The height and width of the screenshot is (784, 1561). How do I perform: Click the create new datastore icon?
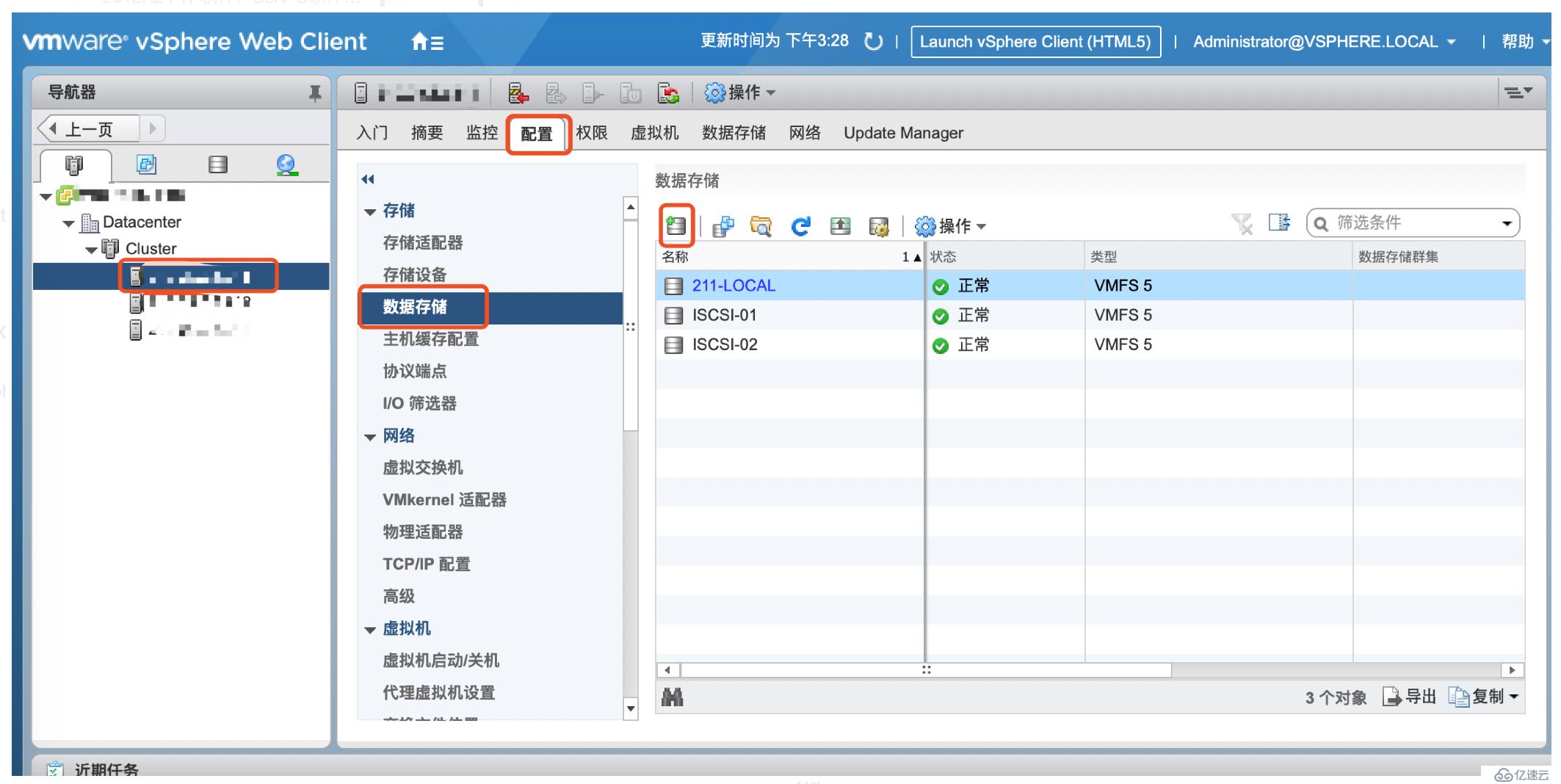(676, 225)
